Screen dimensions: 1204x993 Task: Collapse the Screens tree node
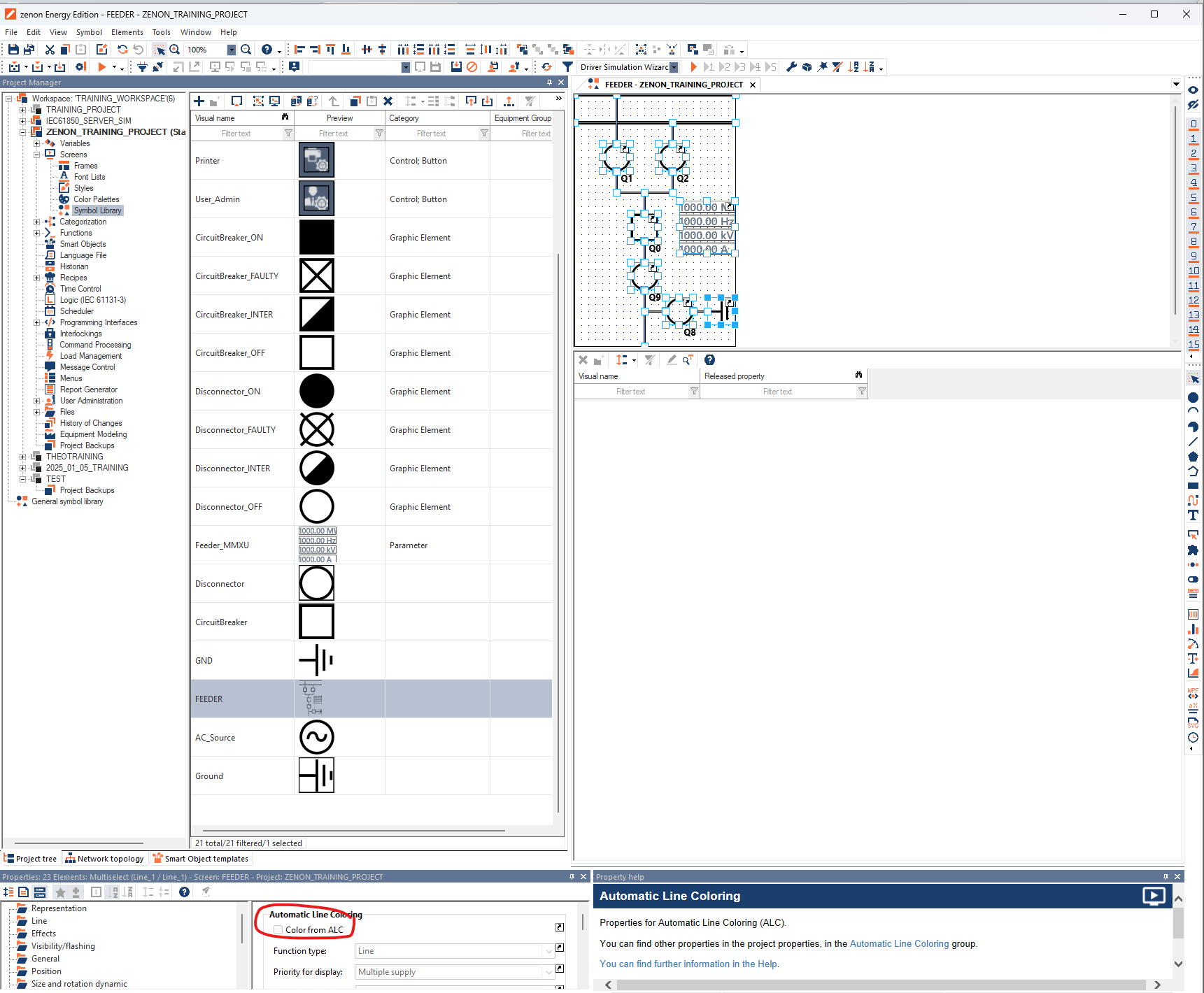(37, 155)
